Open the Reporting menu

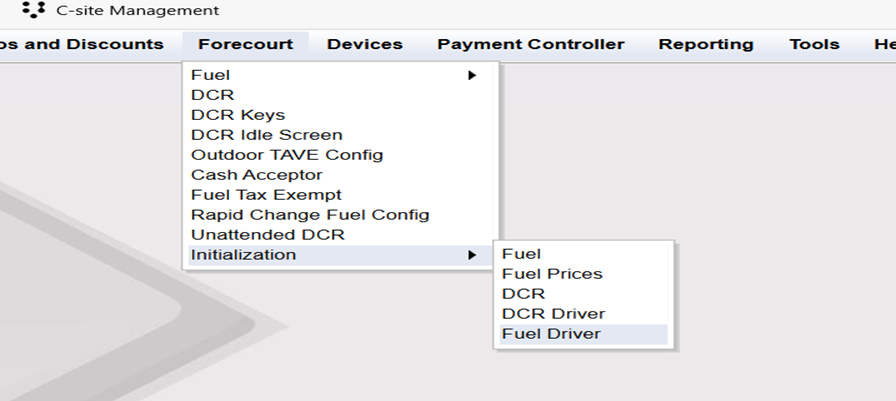(706, 45)
